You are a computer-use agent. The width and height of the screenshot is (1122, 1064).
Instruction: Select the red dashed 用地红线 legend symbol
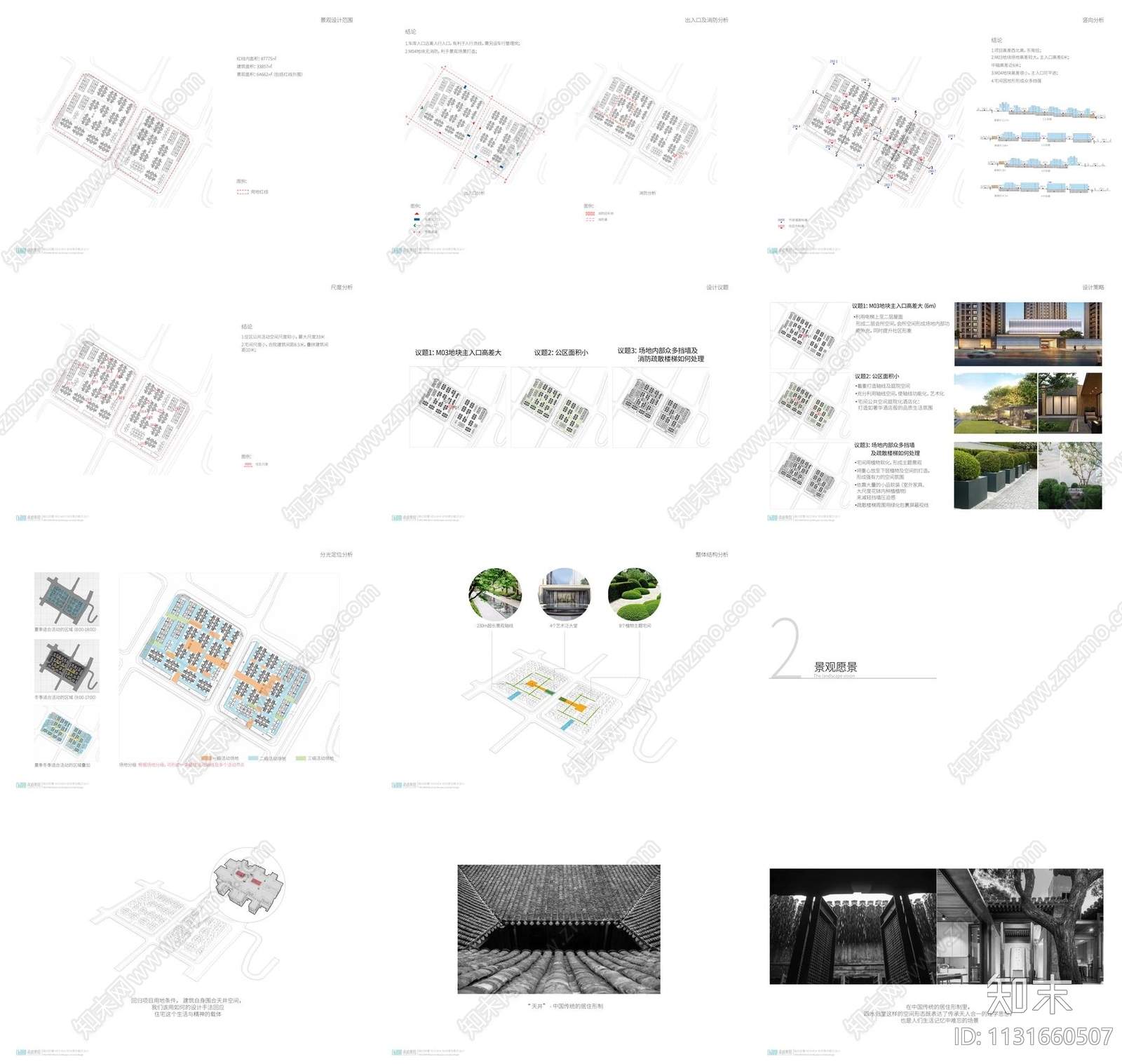pyautogui.click(x=243, y=191)
